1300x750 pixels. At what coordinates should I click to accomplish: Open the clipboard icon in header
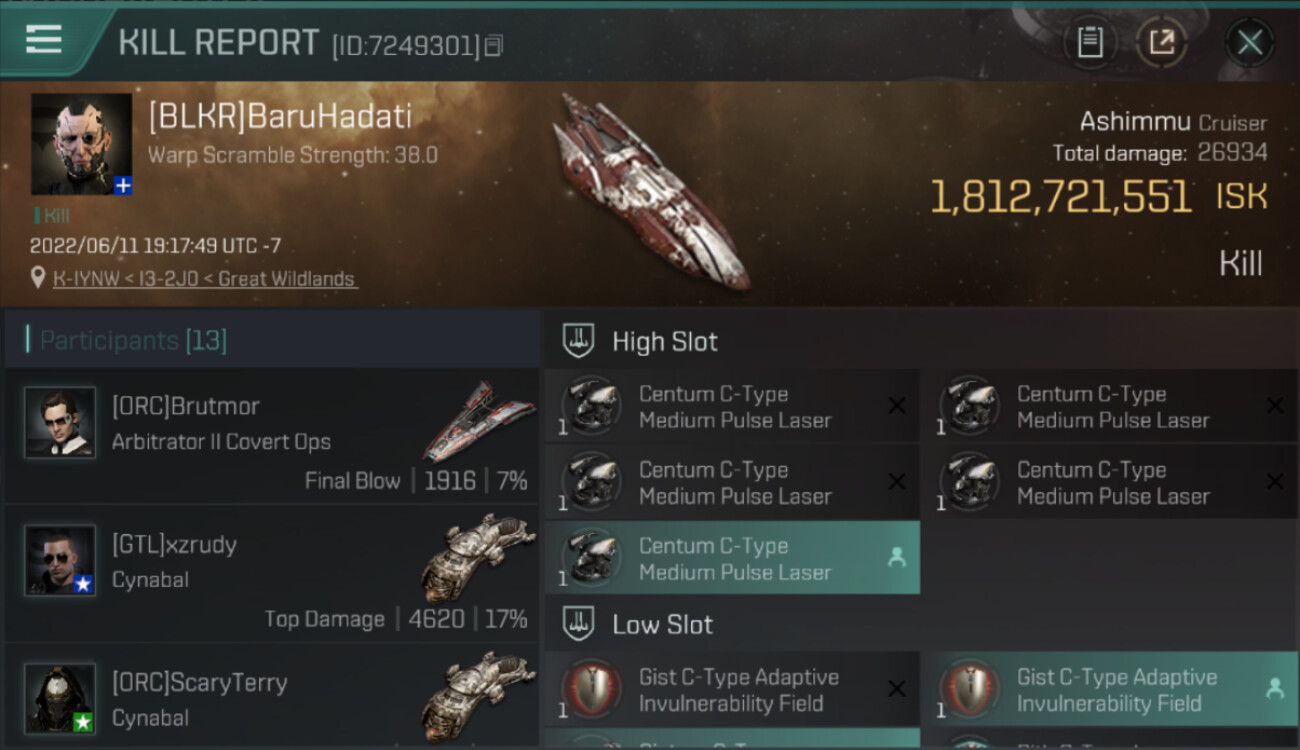[1089, 42]
